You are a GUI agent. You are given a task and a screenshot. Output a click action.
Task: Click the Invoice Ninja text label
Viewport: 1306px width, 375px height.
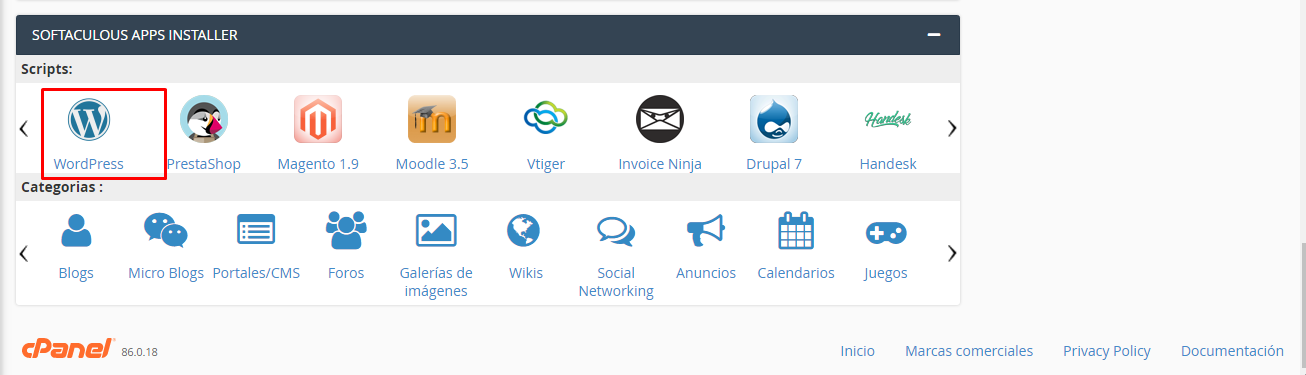[660, 164]
